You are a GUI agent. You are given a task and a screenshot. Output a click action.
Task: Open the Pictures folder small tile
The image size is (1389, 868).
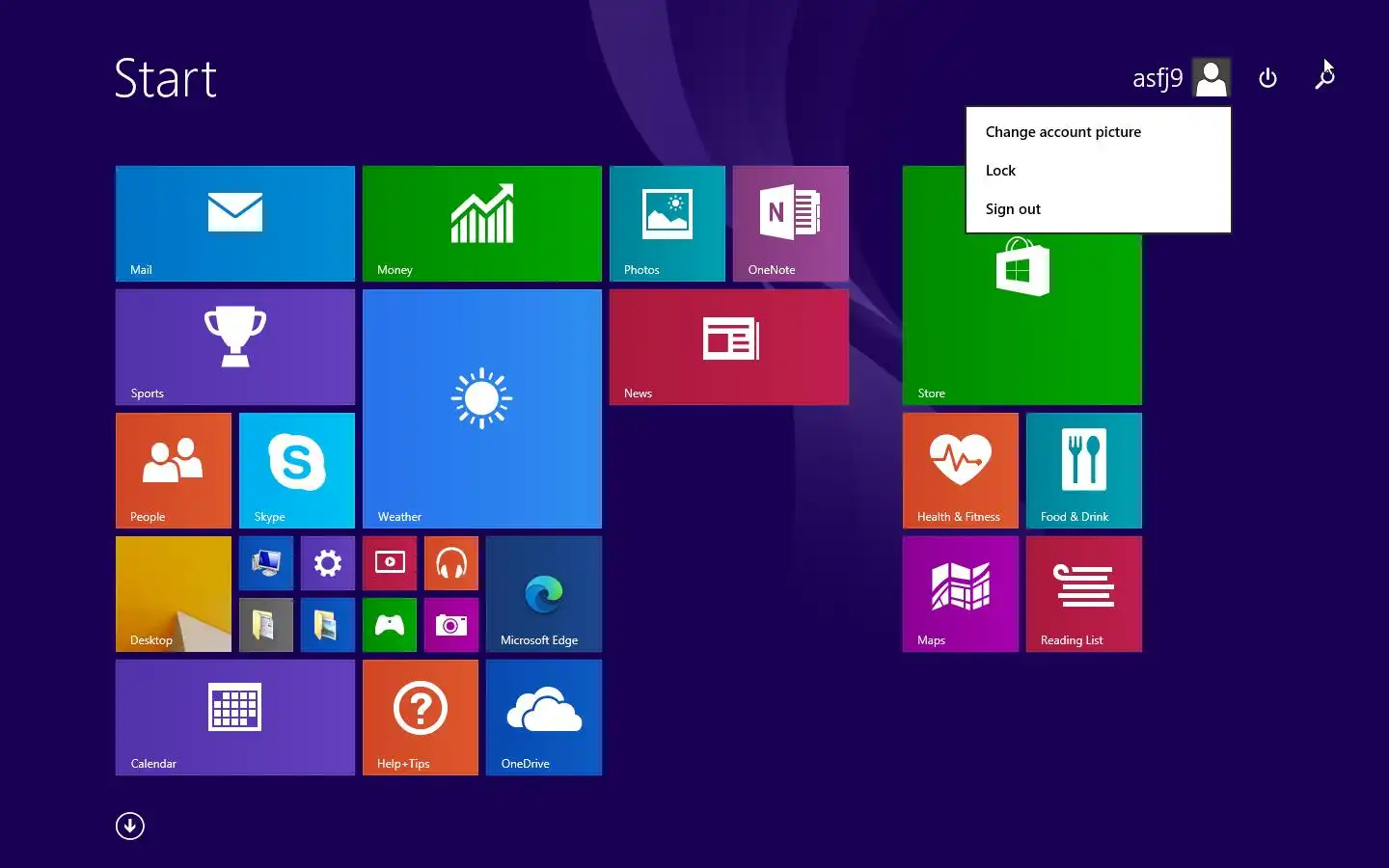328,625
